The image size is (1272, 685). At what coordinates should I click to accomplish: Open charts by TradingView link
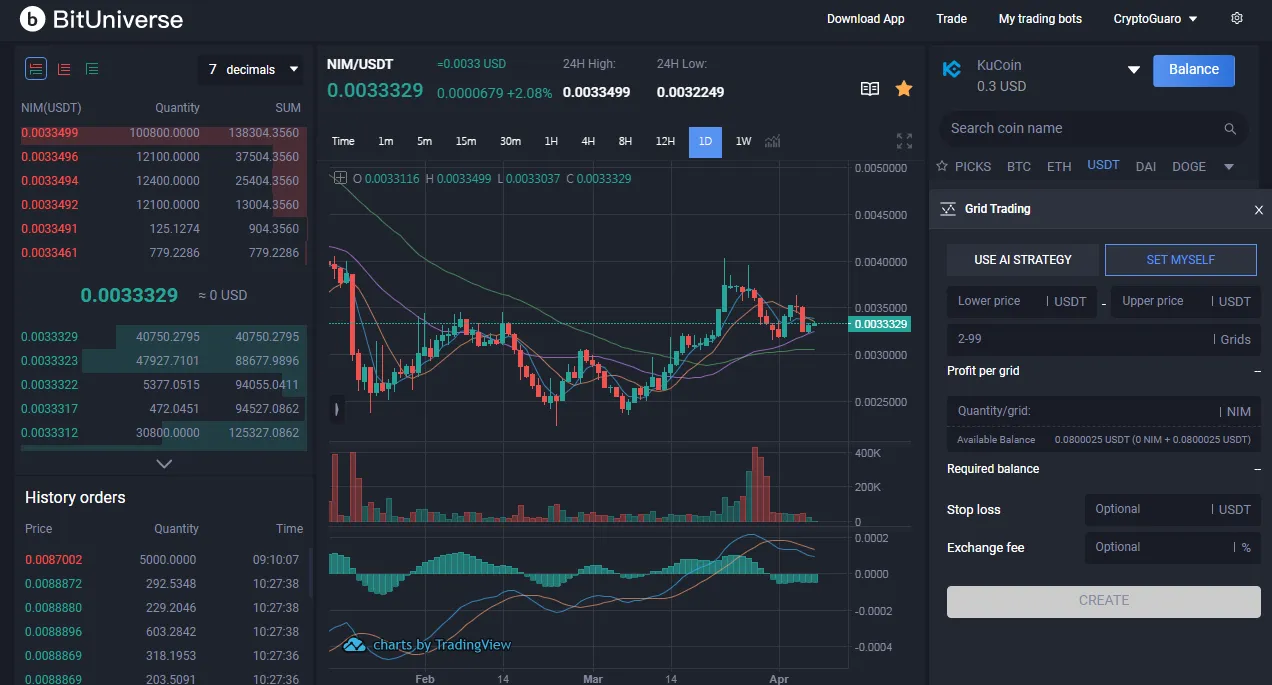[427, 645]
